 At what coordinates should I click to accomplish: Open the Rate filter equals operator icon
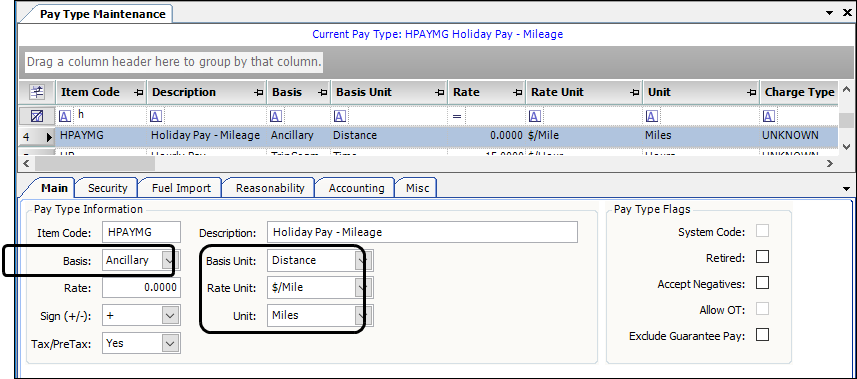457,116
